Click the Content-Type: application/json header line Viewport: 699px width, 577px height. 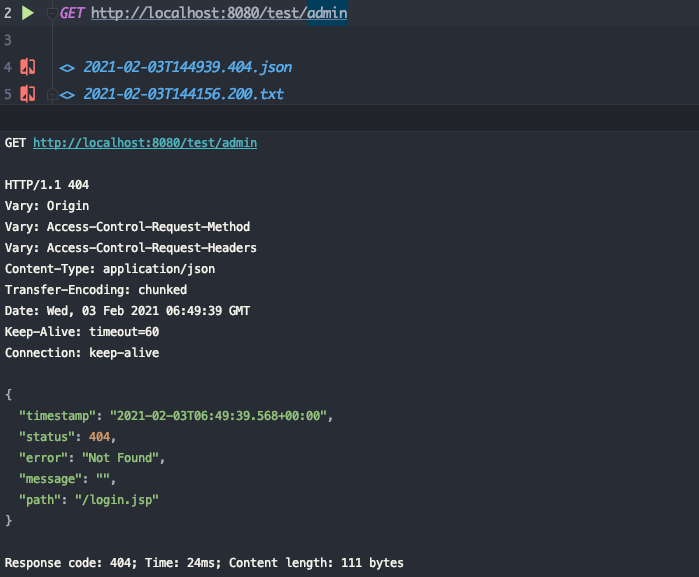[x=110, y=269]
